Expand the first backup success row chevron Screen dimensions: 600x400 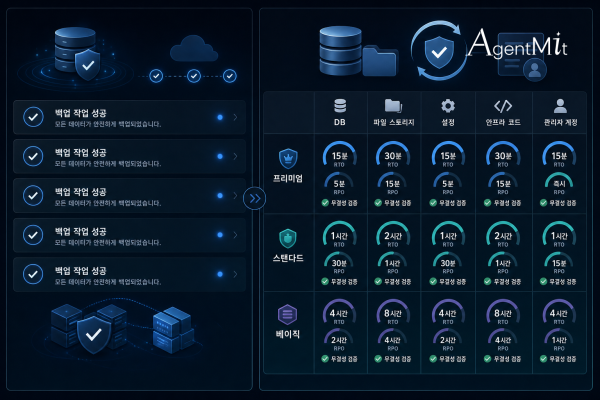[235, 117]
